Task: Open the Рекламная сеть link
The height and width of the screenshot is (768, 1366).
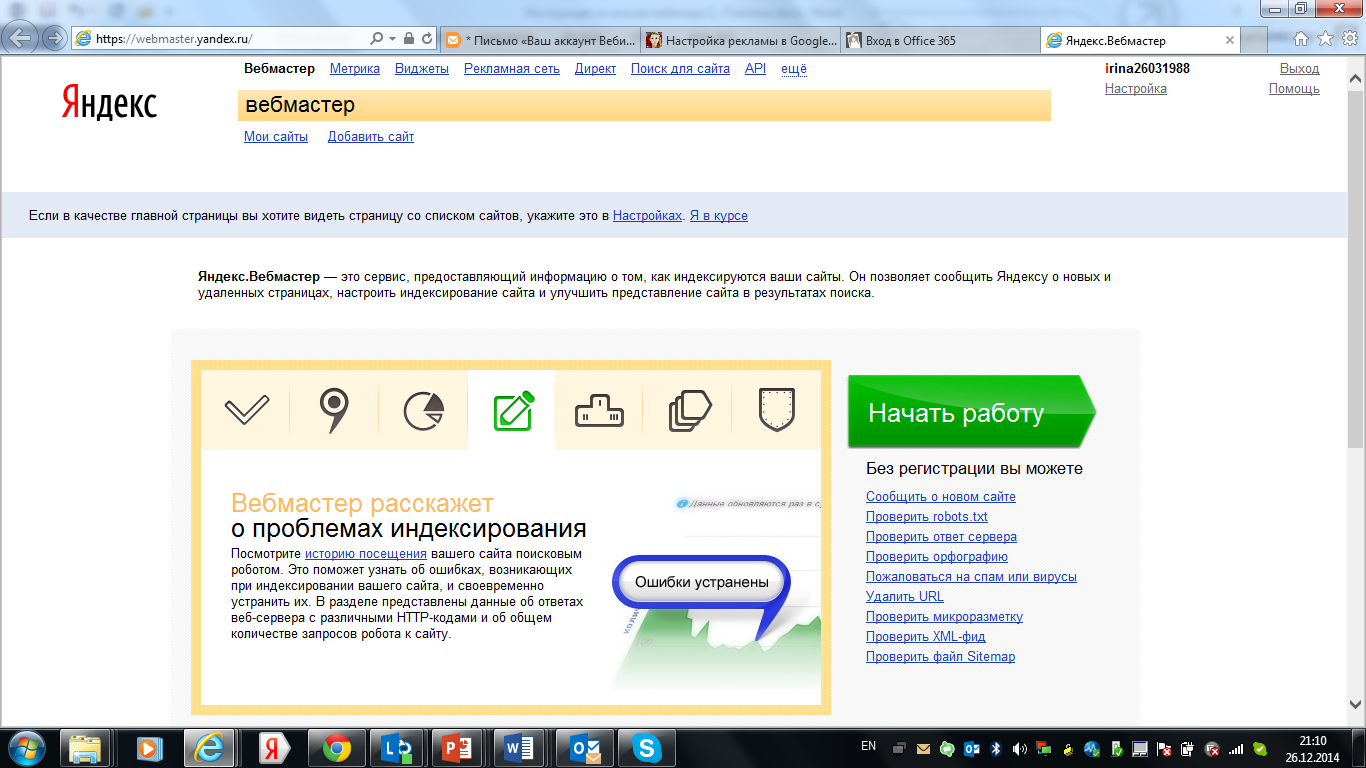Action: pos(512,69)
